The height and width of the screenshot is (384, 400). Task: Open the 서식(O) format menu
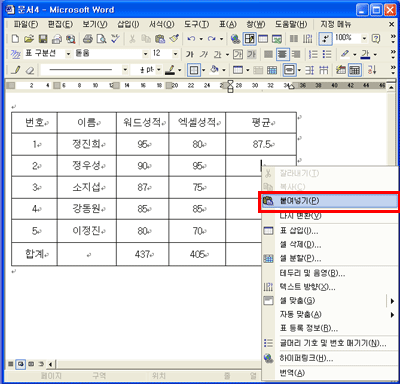[x=161, y=24]
